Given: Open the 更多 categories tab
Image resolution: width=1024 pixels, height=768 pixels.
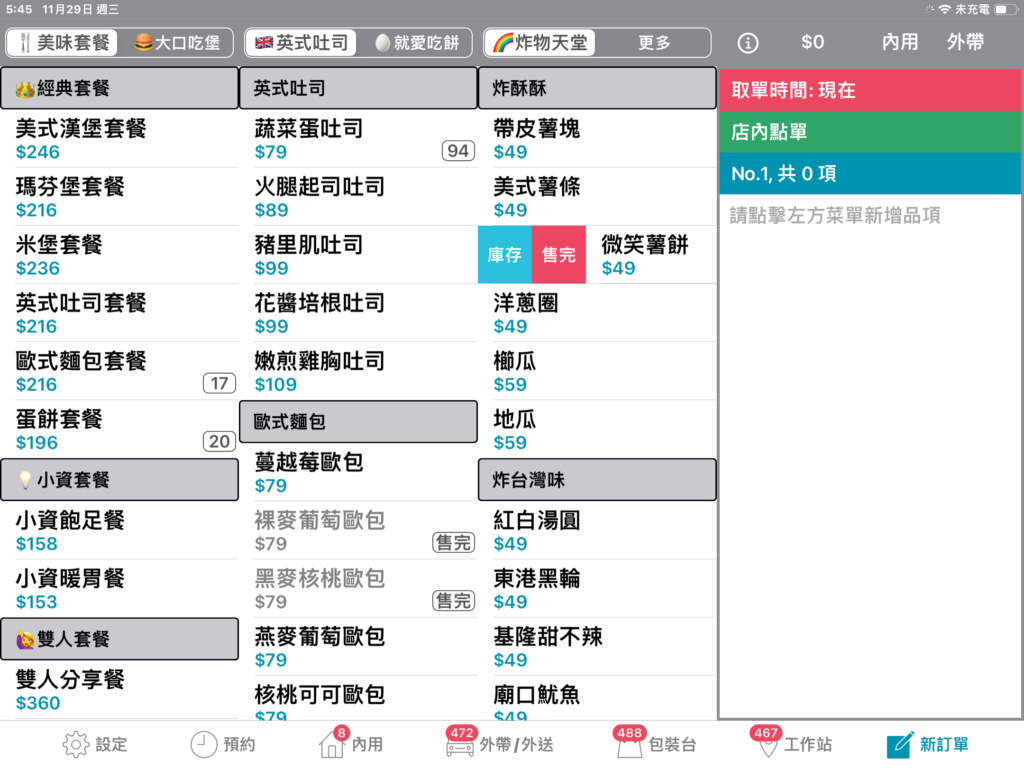Looking at the screenshot, I should tap(654, 43).
